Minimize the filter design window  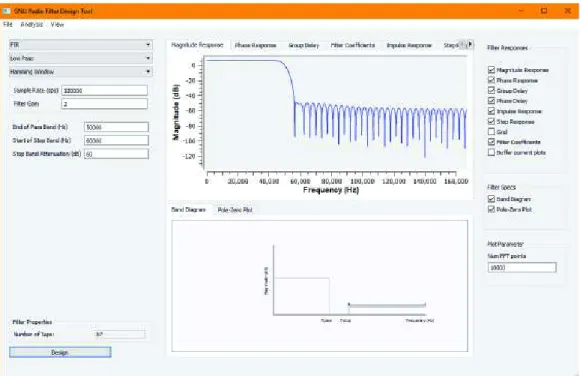(521, 11)
